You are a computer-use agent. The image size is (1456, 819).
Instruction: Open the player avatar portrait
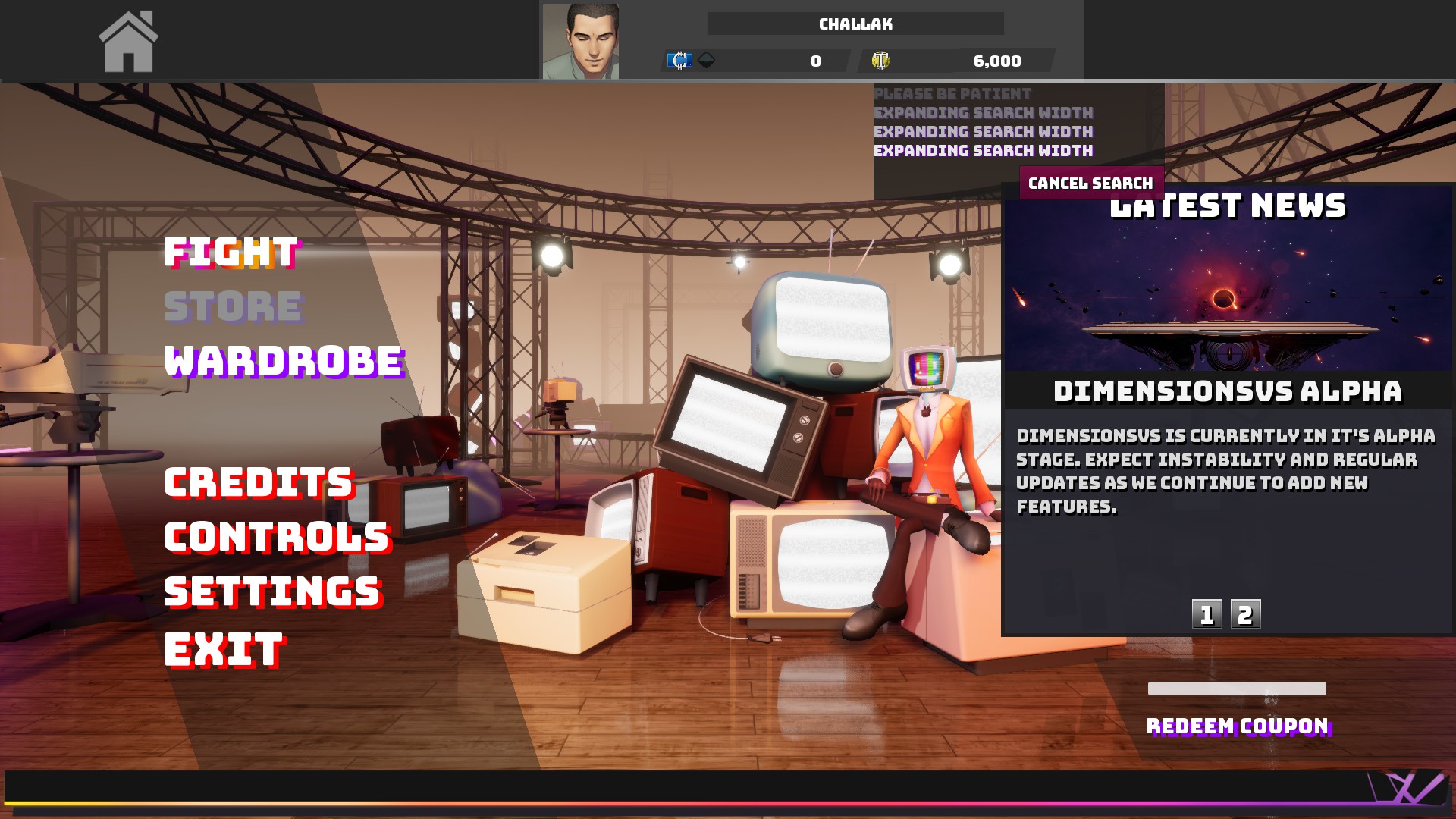tap(581, 41)
